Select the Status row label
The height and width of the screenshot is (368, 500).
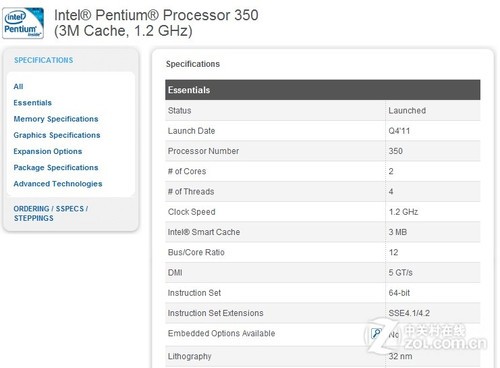click(180, 111)
